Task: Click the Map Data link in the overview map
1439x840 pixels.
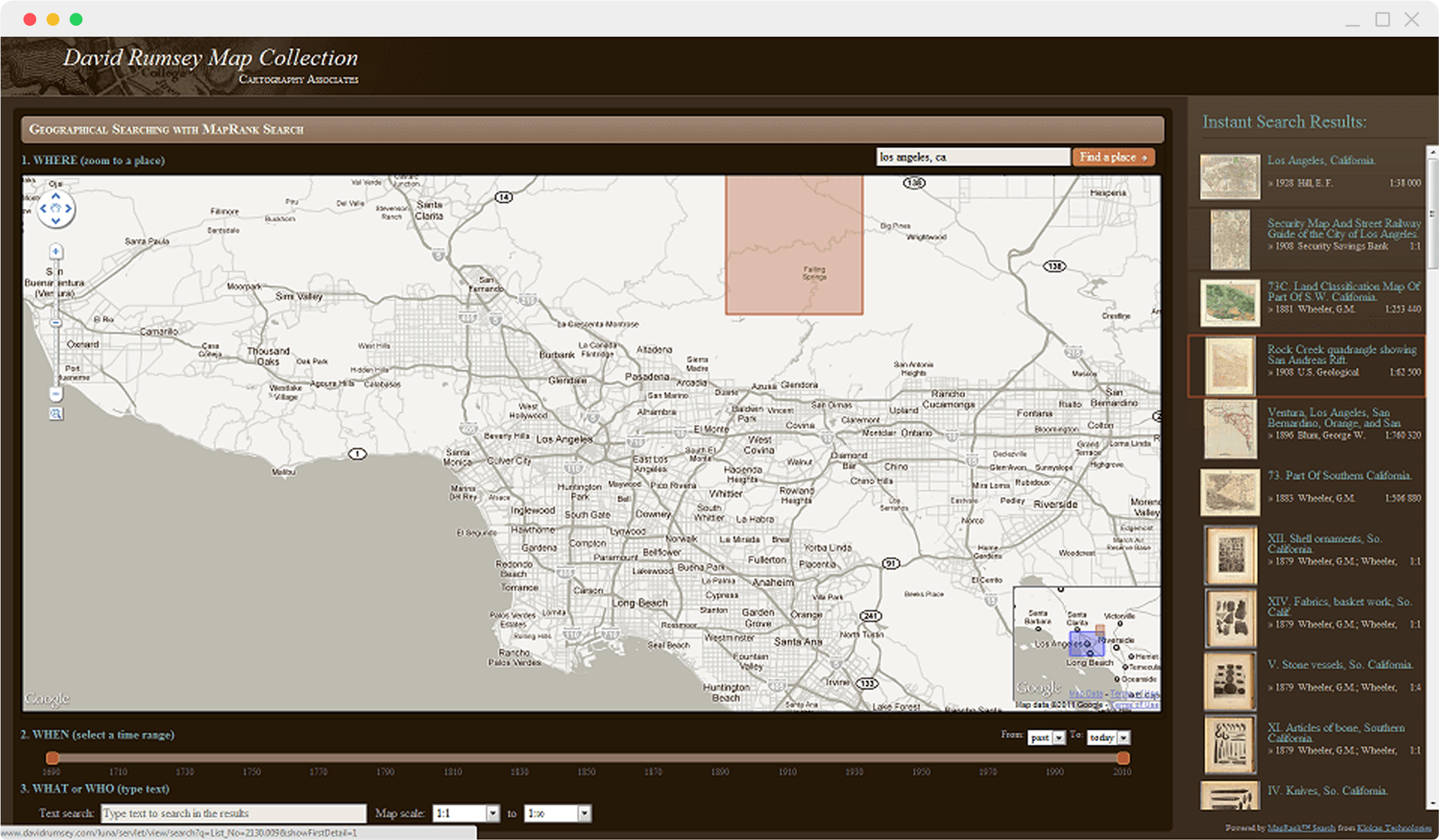Action: [x=1085, y=693]
